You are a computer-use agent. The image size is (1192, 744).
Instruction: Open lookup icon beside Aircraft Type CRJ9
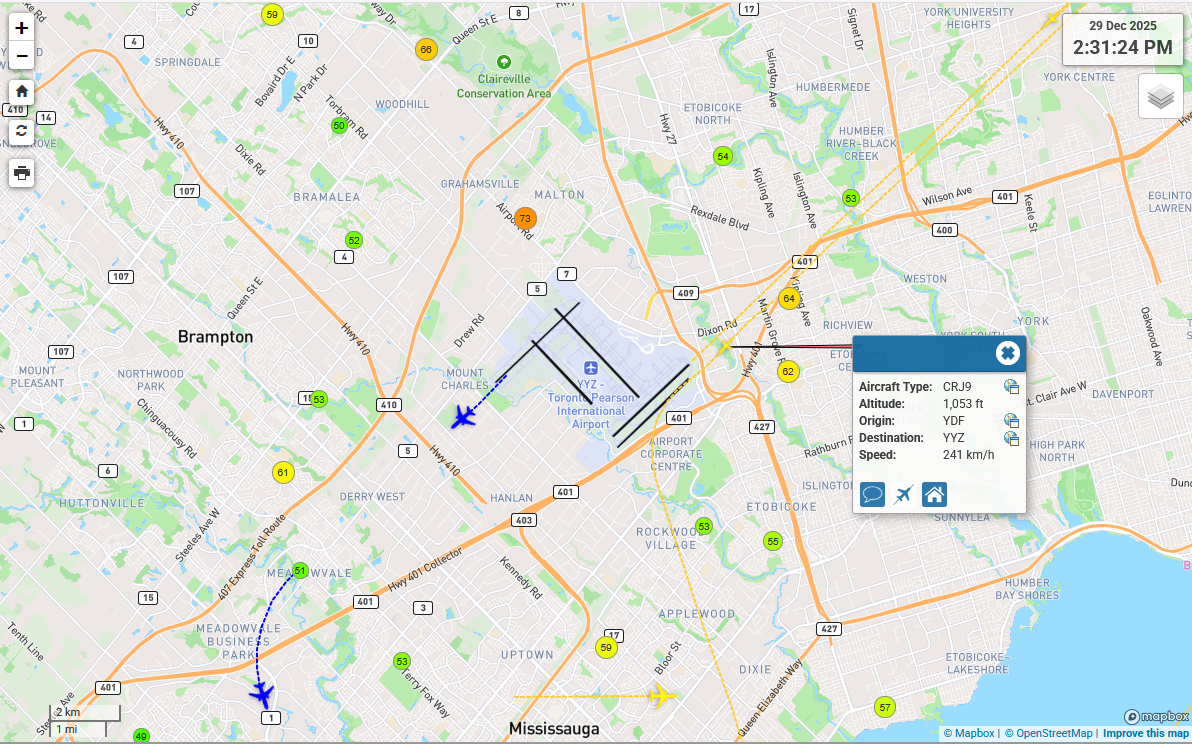click(x=1011, y=387)
